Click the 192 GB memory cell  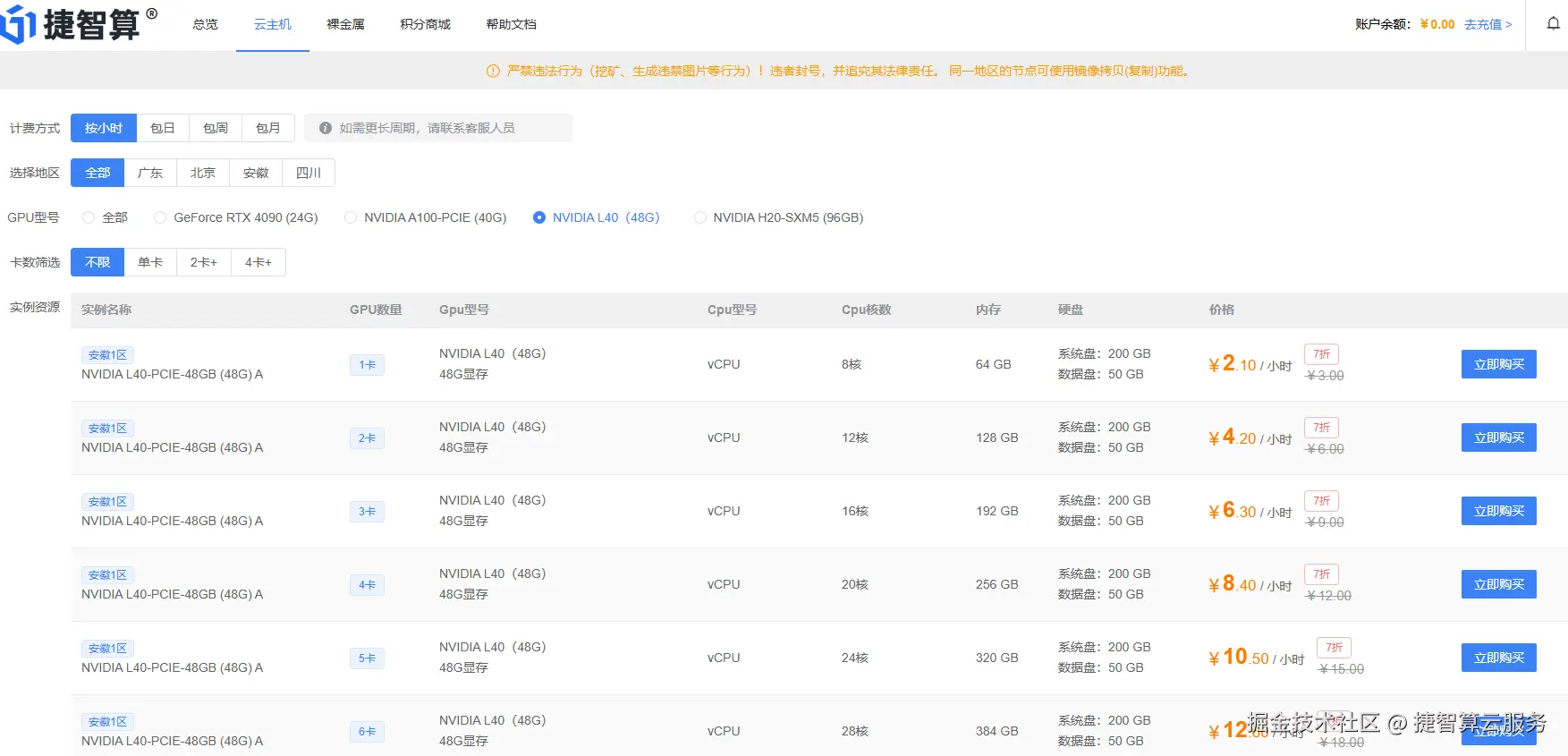(997, 511)
